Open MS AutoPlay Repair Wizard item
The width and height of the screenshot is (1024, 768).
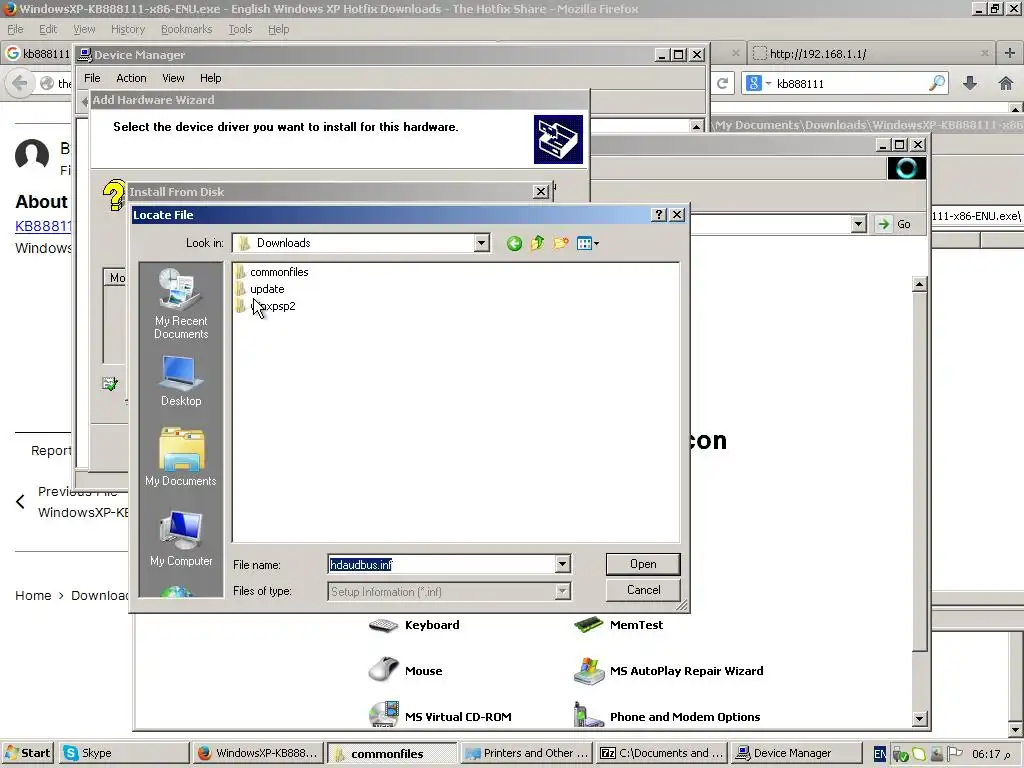tap(668, 671)
